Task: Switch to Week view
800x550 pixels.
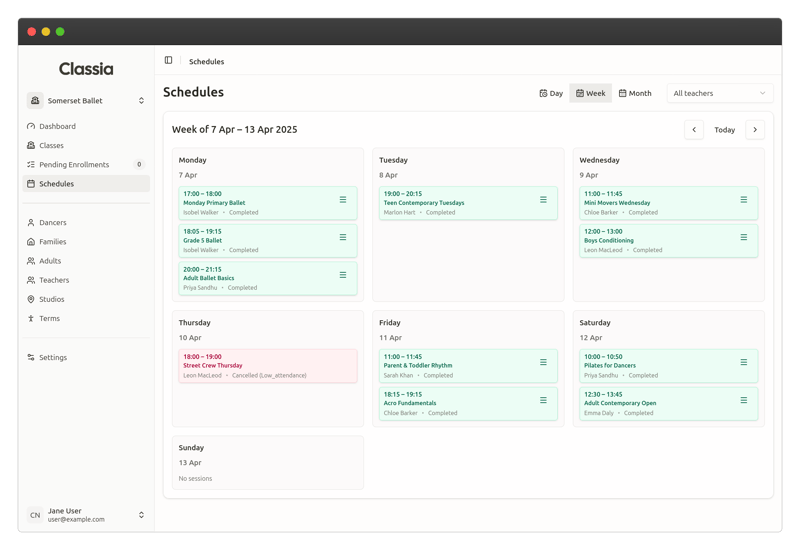Action: point(591,93)
